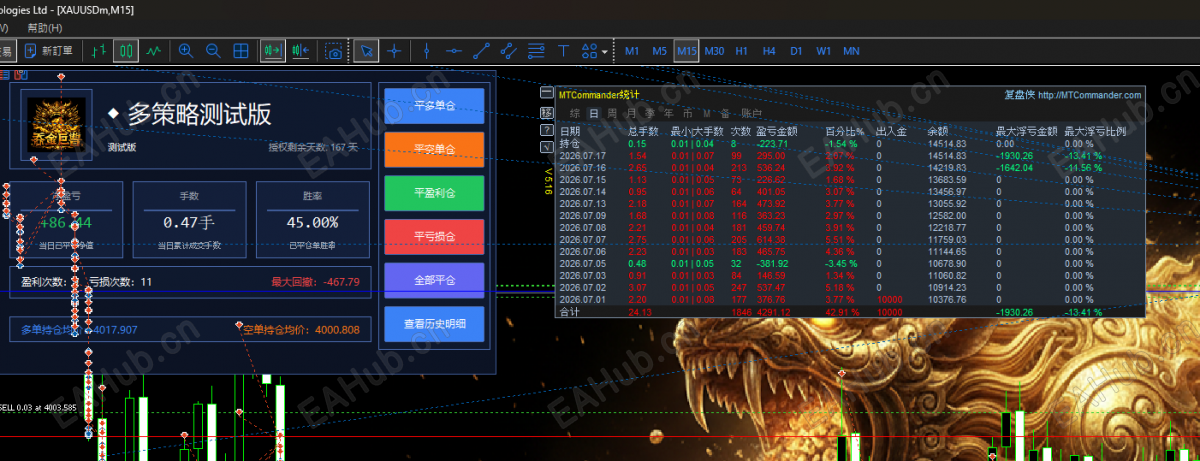Switch timeframe to W1

[823, 50]
